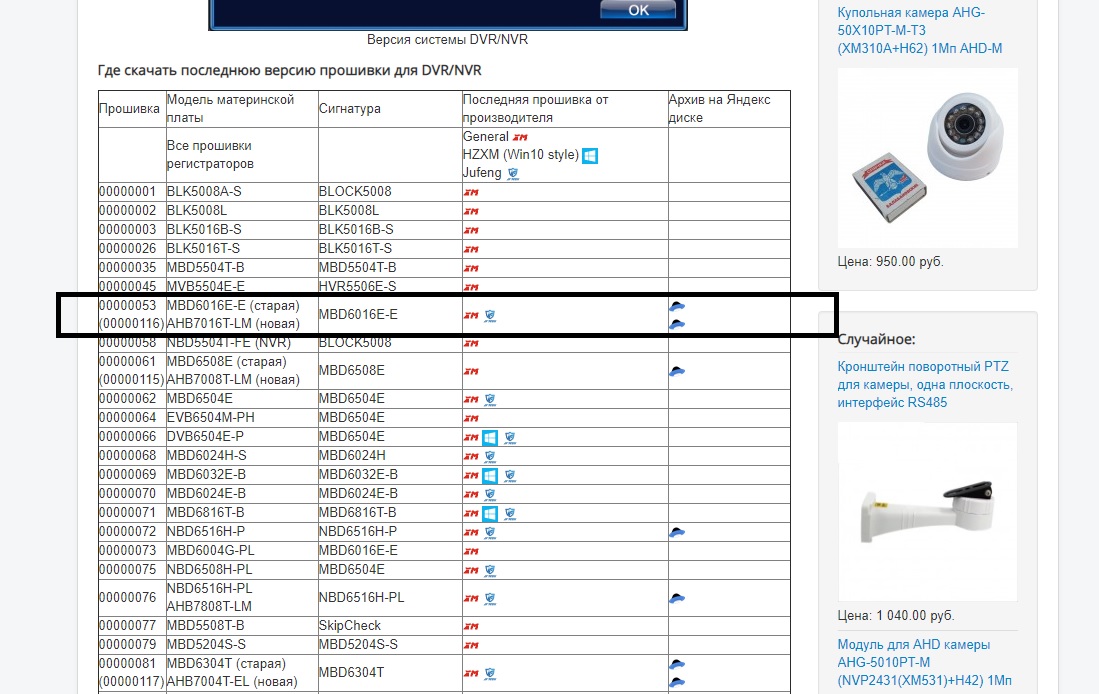Click XM icon next to General

[x=519, y=137]
